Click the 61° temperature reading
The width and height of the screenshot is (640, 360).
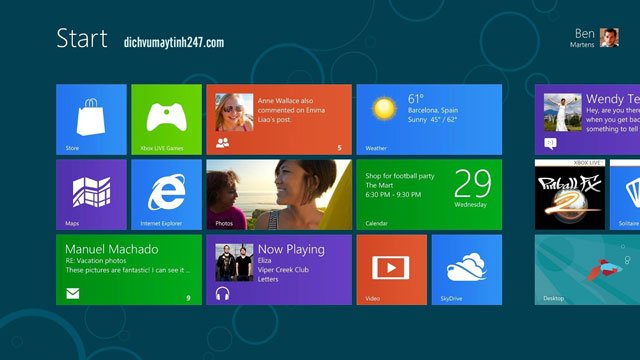pos(416,99)
